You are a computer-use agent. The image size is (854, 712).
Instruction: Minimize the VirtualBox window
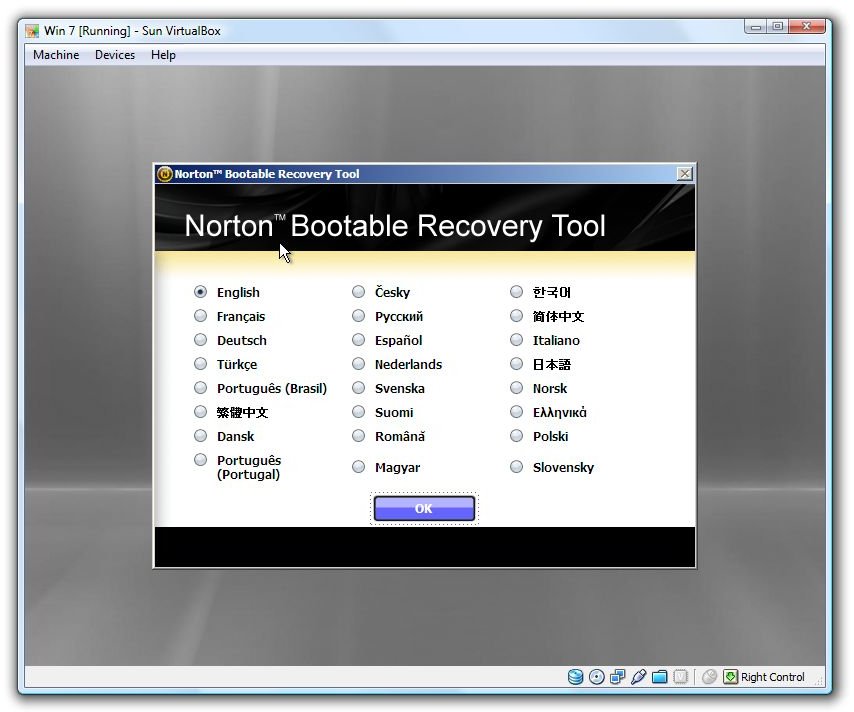(x=756, y=27)
